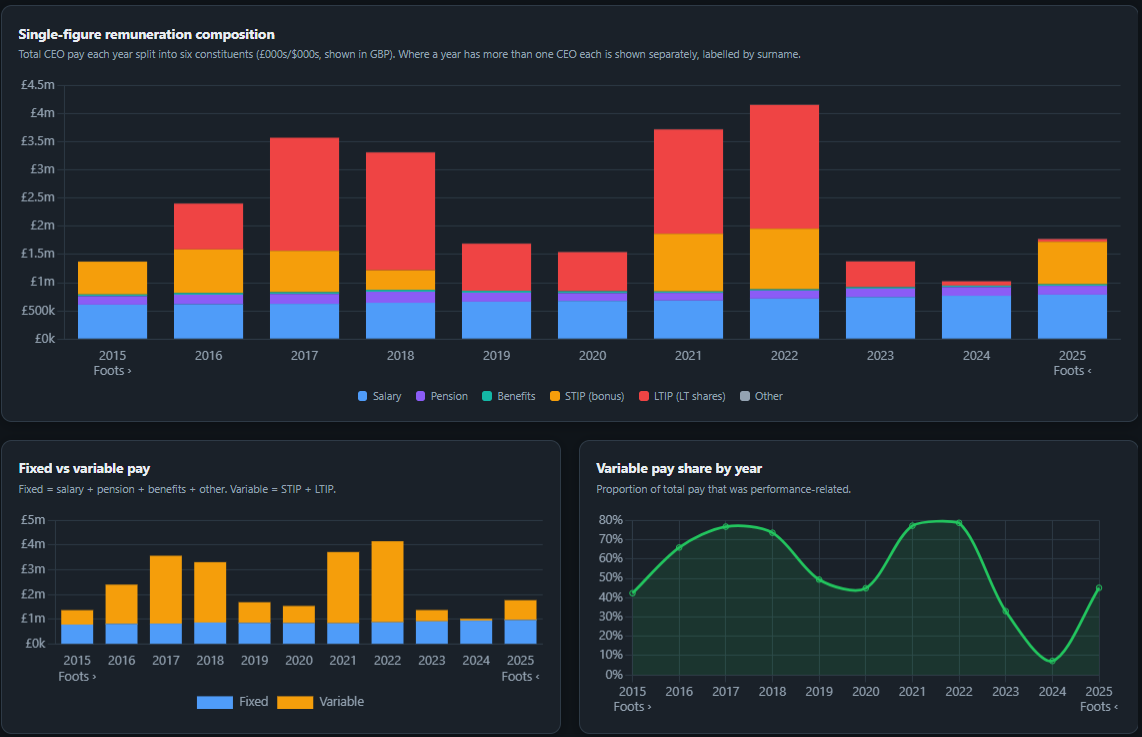Toggle the Benefits series in the composition legend
The image size is (1142, 737).
[x=508, y=396]
